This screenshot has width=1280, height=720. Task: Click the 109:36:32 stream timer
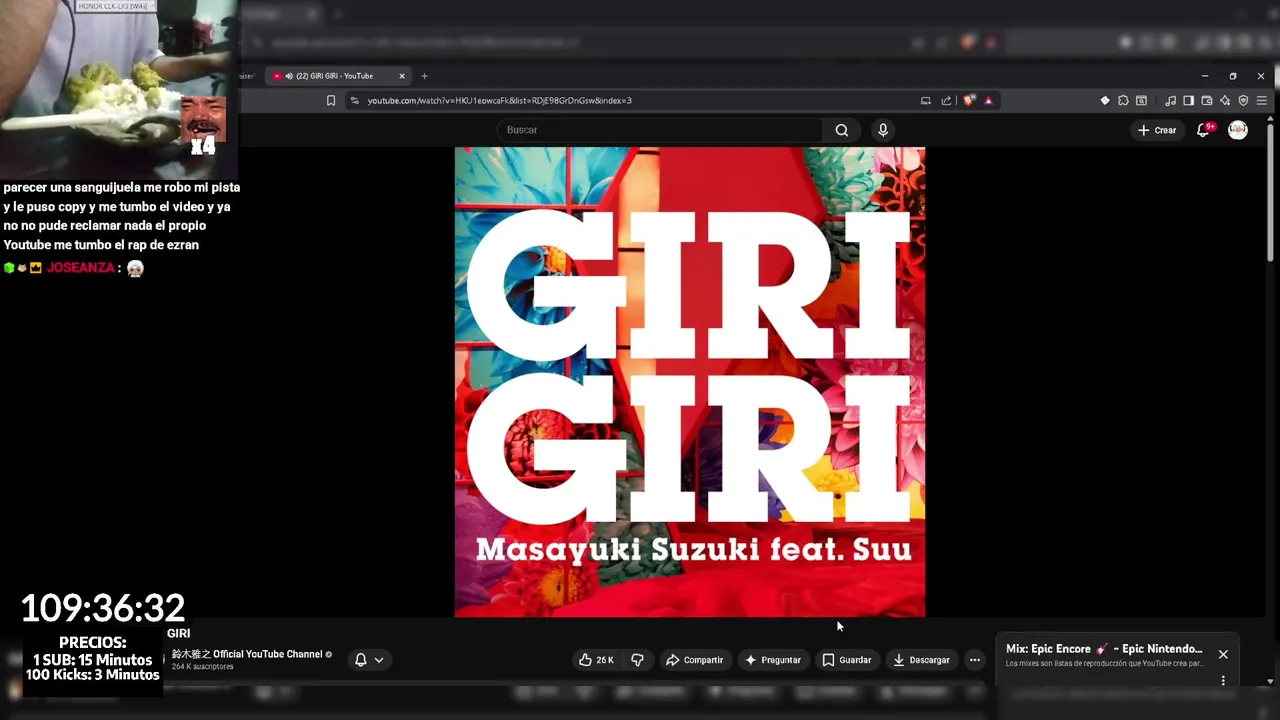103,608
